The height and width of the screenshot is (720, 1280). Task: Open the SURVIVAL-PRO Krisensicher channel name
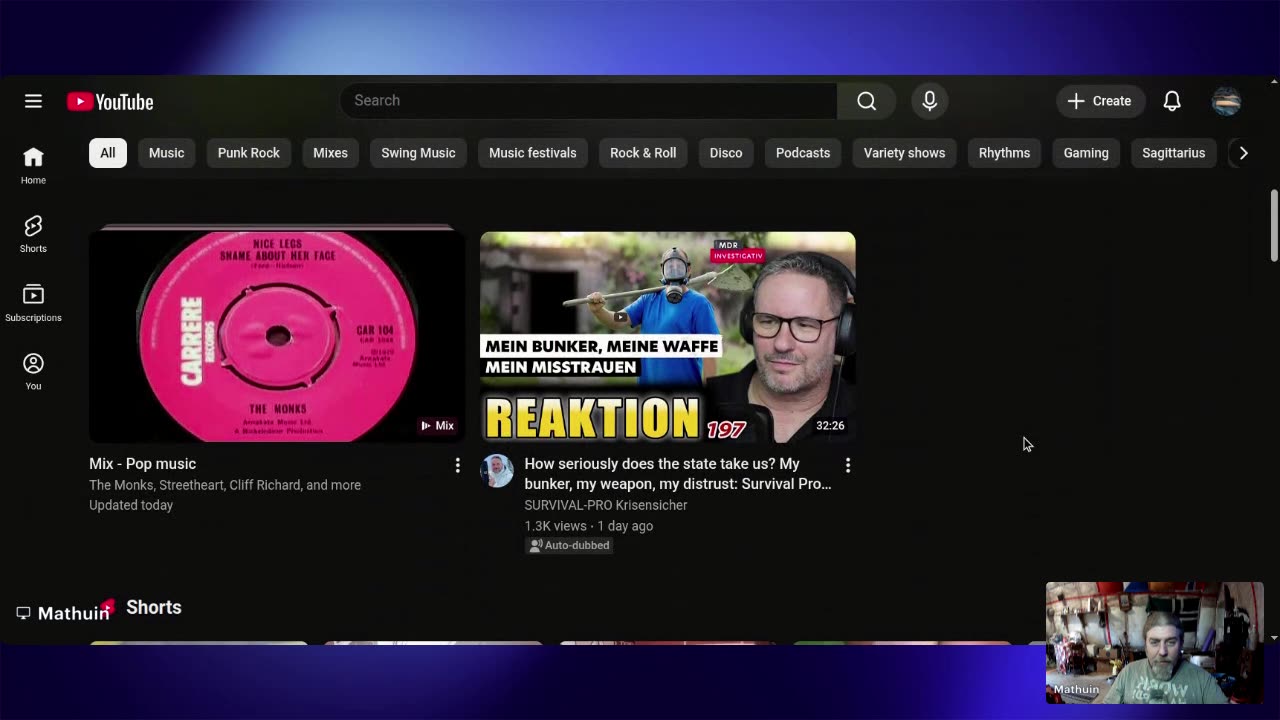(x=606, y=505)
